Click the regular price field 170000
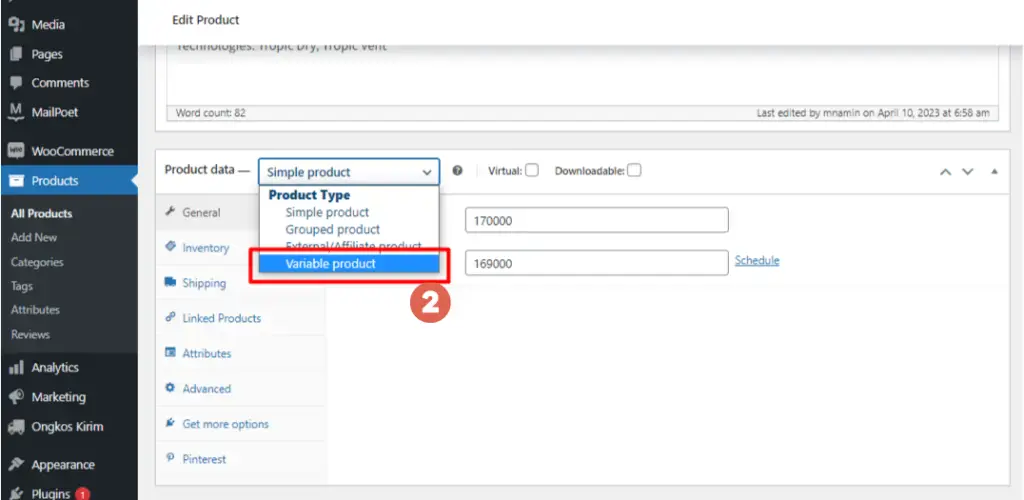Viewport: 1024px width, 500px height. coord(596,220)
